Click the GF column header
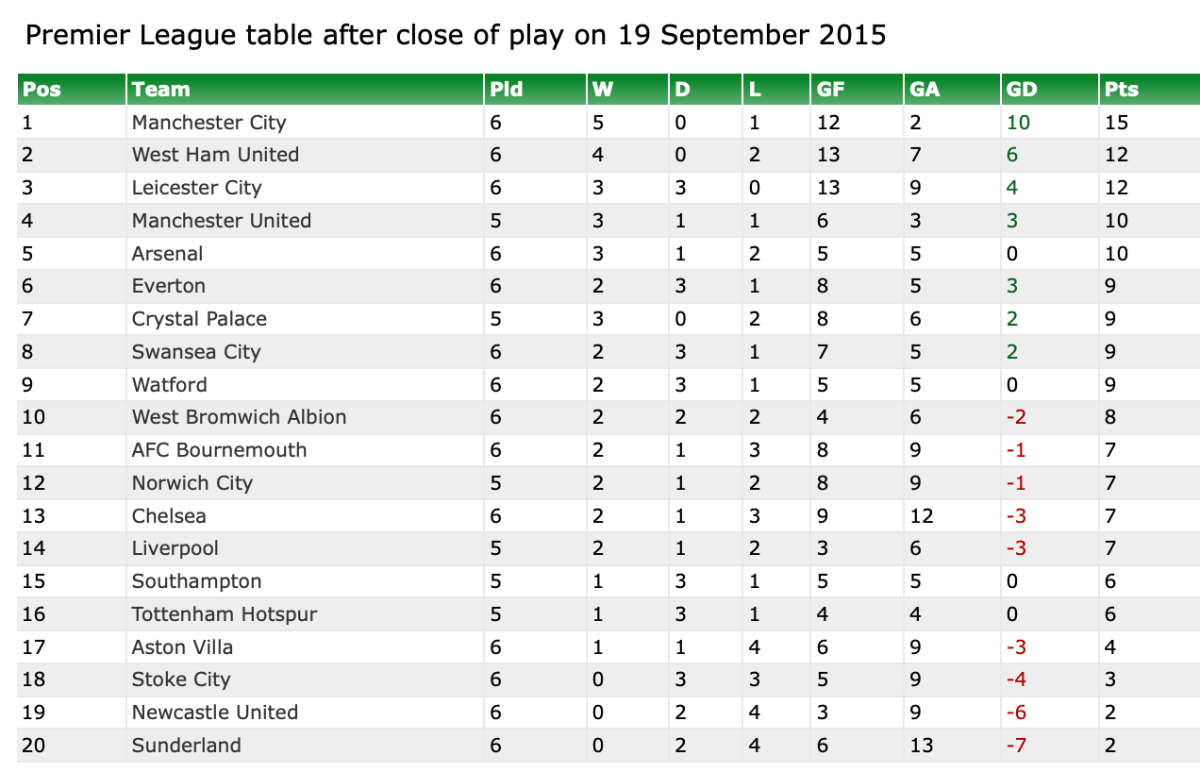This screenshot has height=772, width=1200. [831, 89]
